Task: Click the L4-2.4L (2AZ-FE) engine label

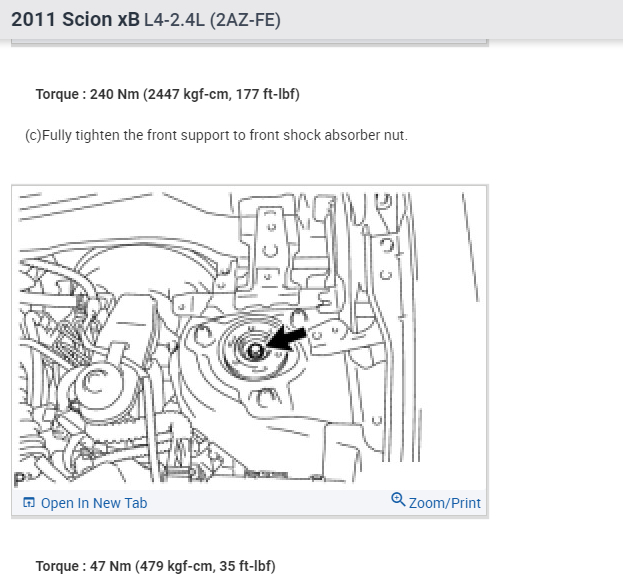Action: [212, 20]
